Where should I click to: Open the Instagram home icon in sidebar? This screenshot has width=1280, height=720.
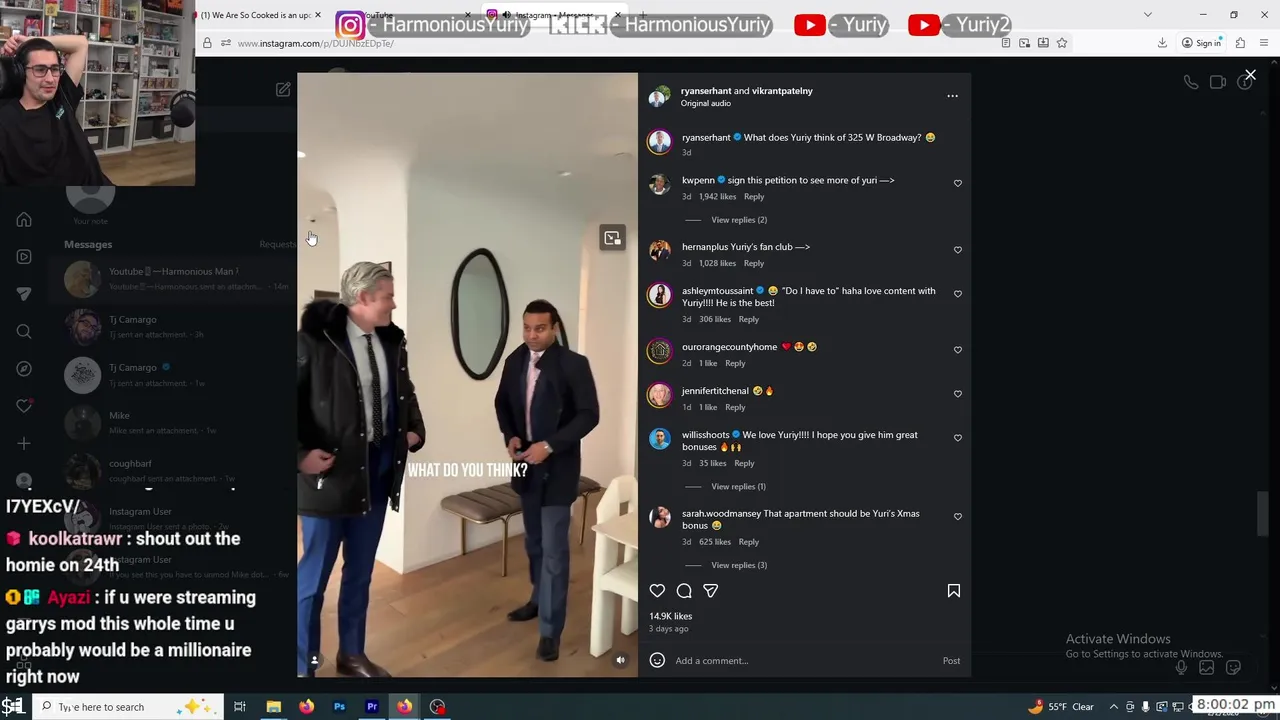(x=24, y=220)
